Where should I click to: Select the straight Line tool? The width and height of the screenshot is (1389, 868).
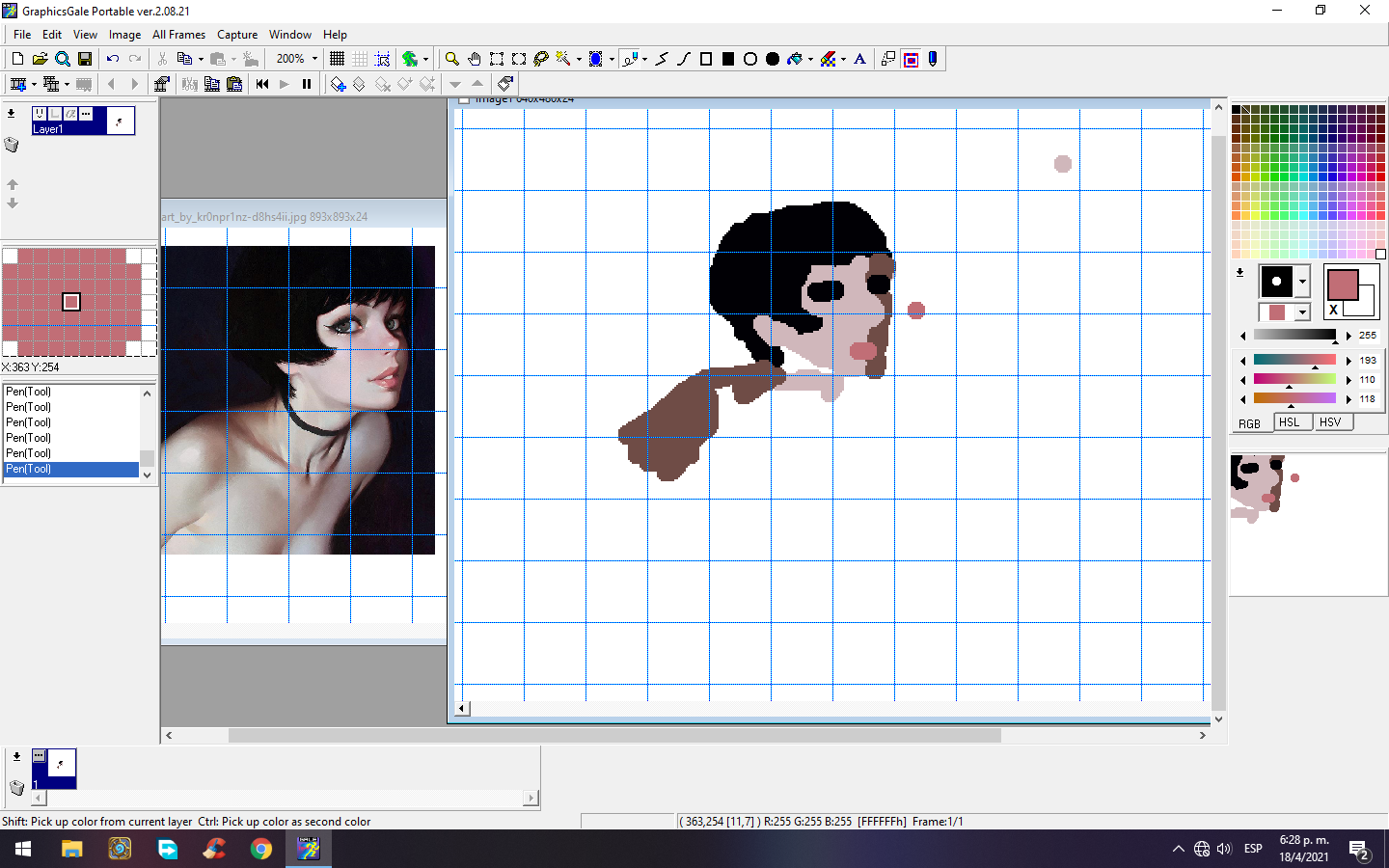[x=662, y=59]
